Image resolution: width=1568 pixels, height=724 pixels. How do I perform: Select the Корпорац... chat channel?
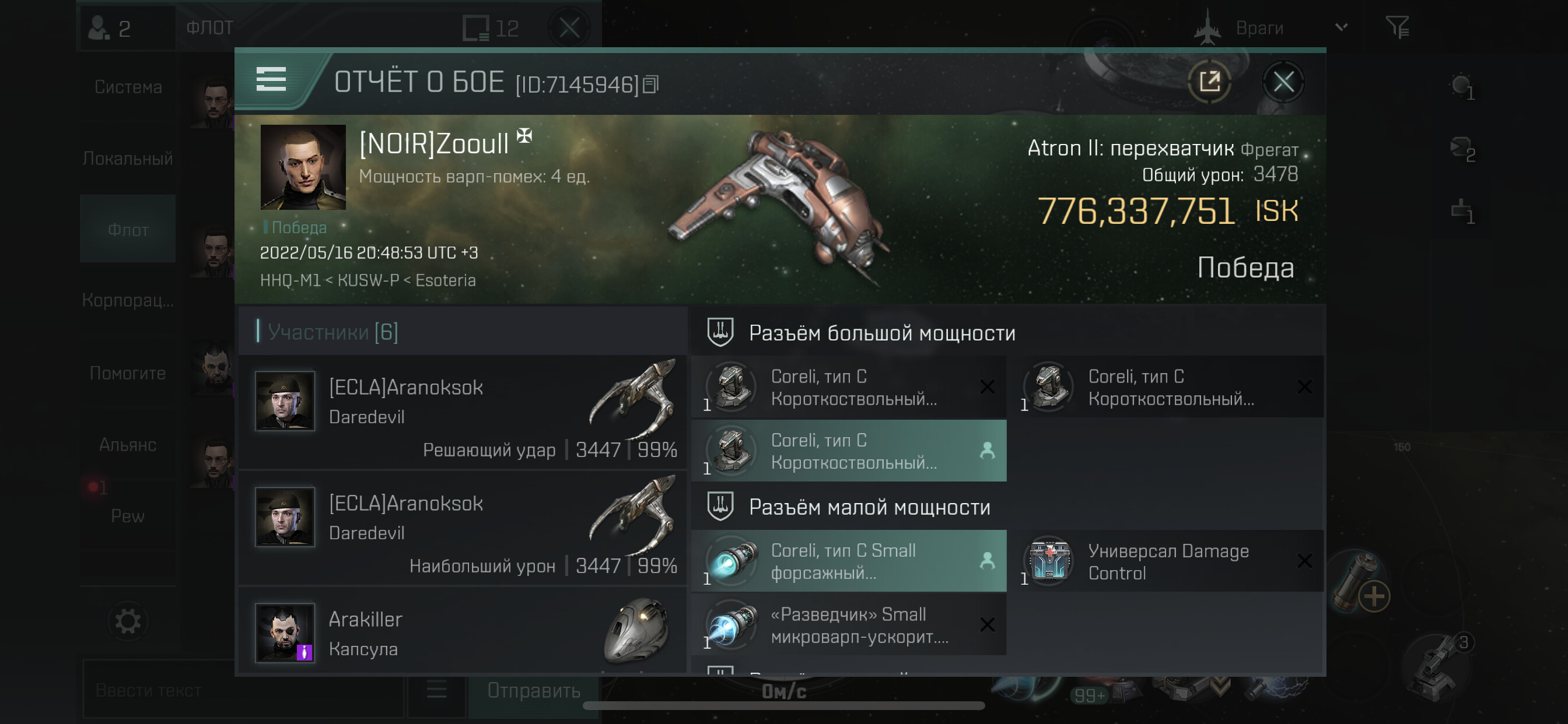tap(128, 301)
